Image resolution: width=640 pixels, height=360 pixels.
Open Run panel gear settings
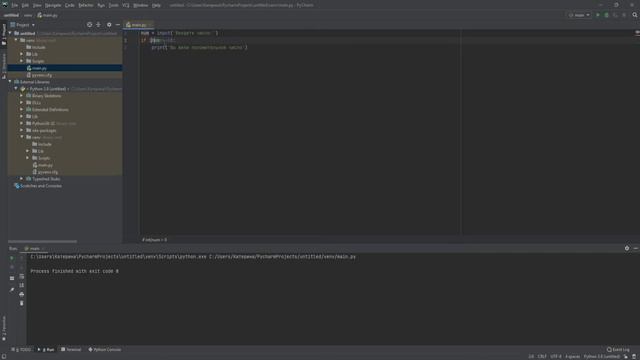[627, 248]
